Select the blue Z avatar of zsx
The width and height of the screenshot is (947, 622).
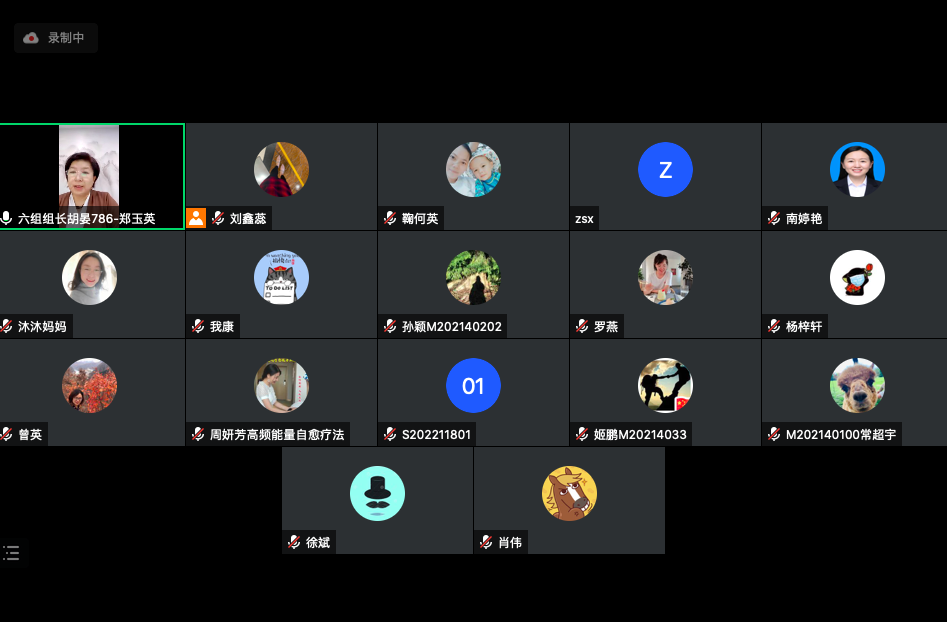(x=665, y=170)
